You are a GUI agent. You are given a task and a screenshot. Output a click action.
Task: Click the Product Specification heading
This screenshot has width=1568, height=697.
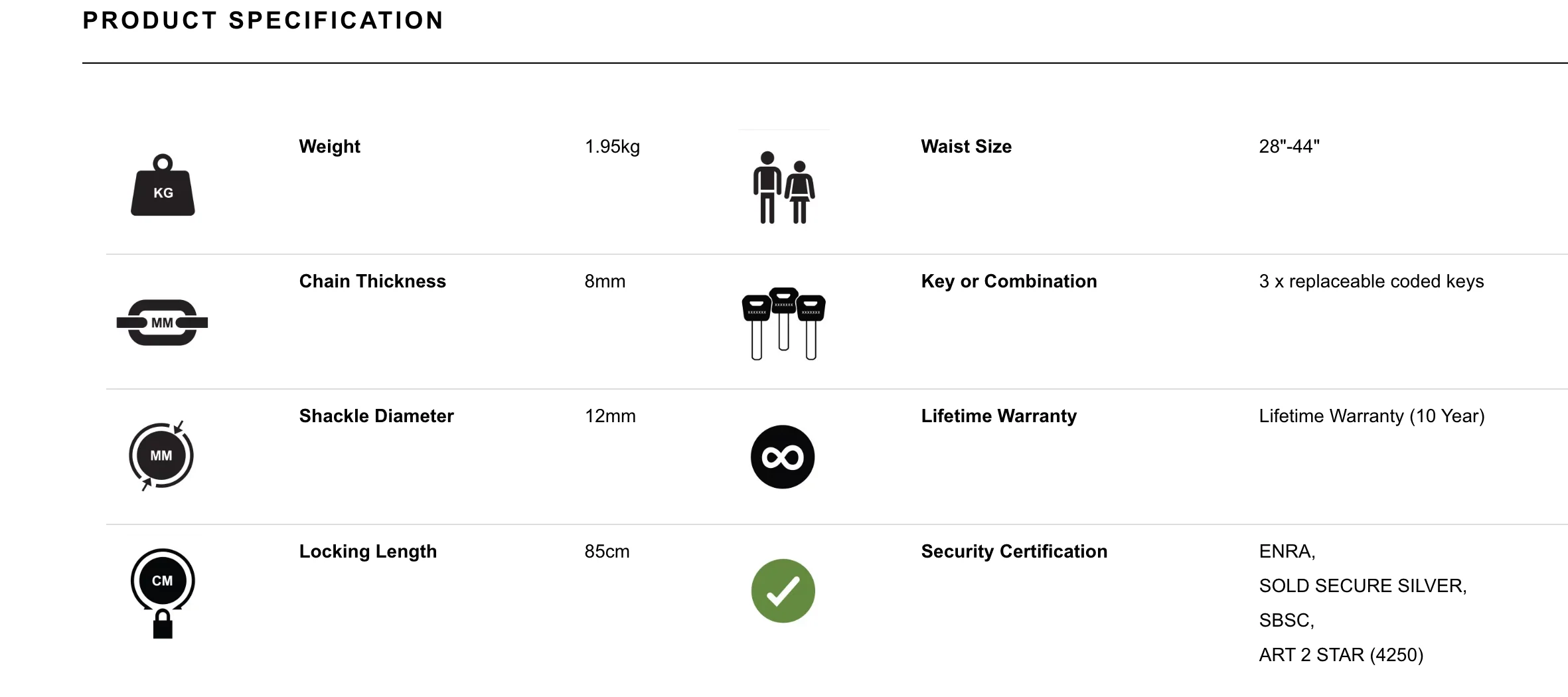[x=263, y=21]
